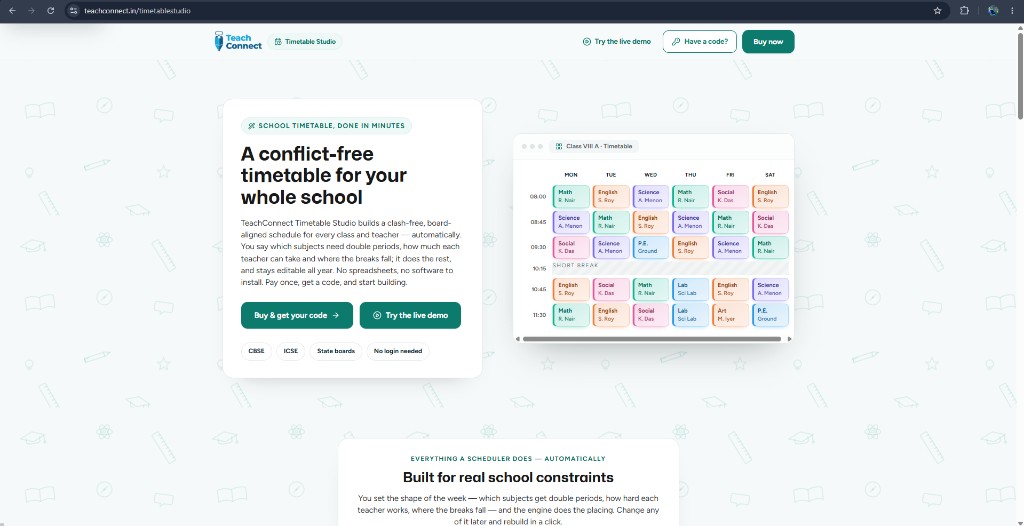Click the timetable right scroll arrow
Image resolution: width=1024 pixels, height=526 pixels.
pyautogui.click(x=789, y=339)
